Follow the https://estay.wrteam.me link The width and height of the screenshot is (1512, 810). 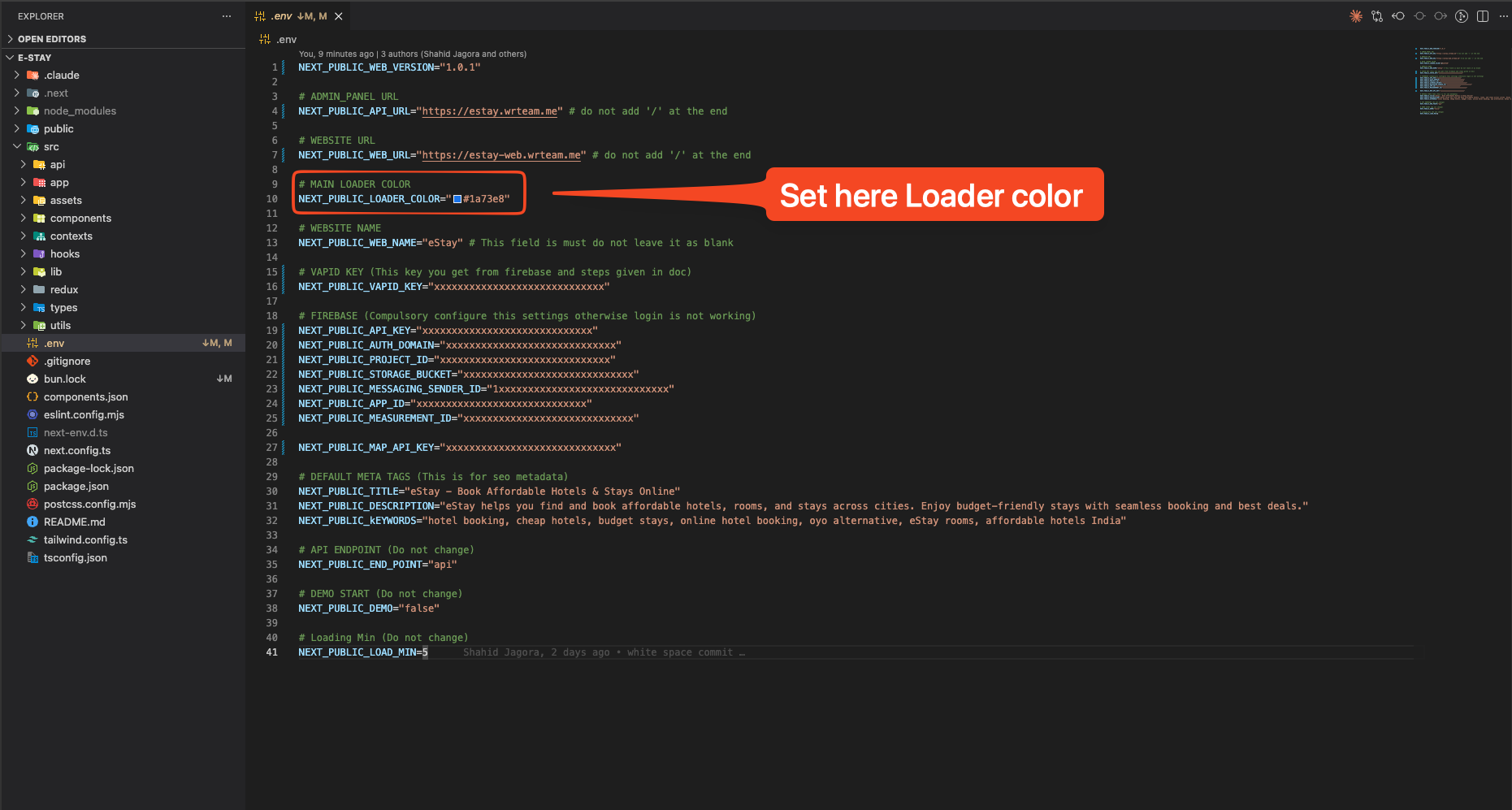click(490, 111)
